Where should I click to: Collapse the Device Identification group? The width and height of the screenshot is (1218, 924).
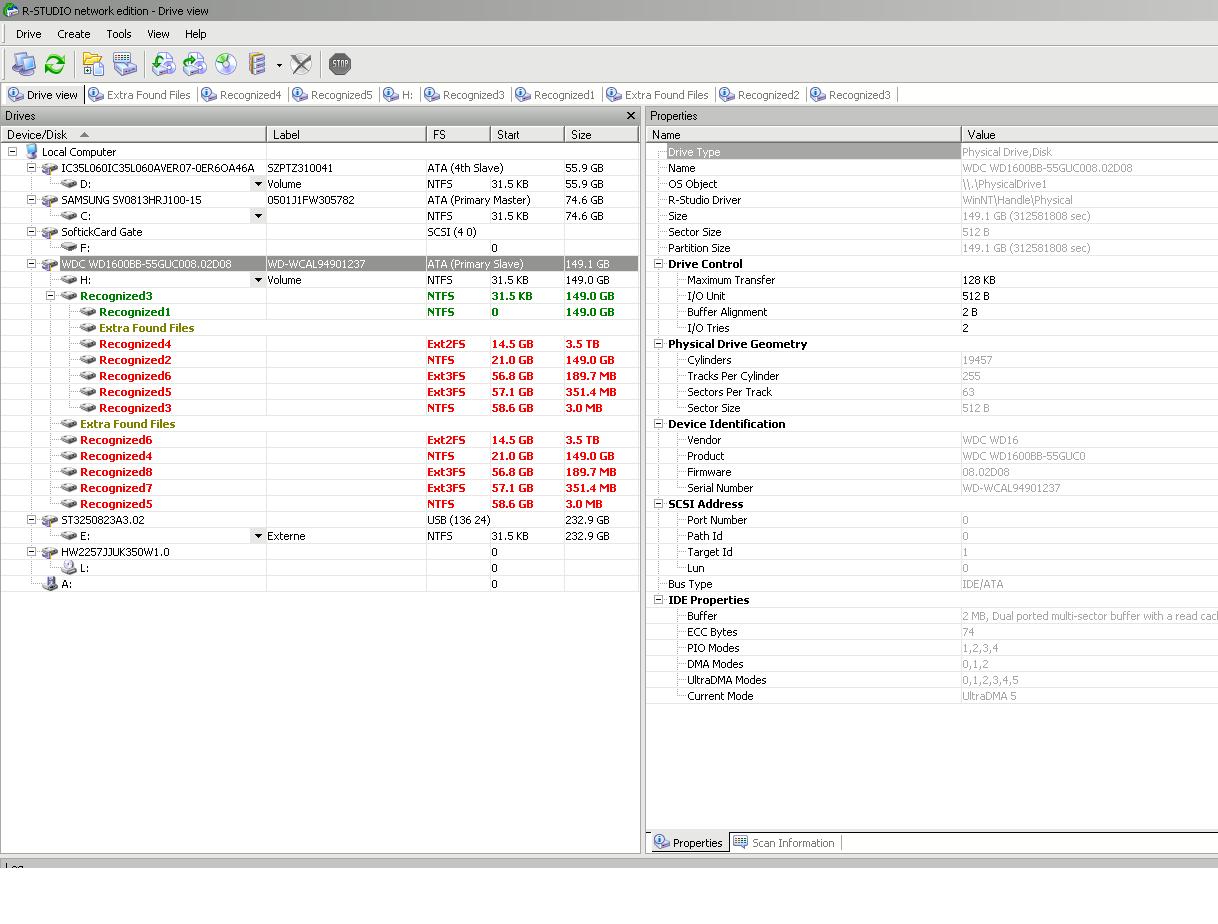pyautogui.click(x=659, y=424)
